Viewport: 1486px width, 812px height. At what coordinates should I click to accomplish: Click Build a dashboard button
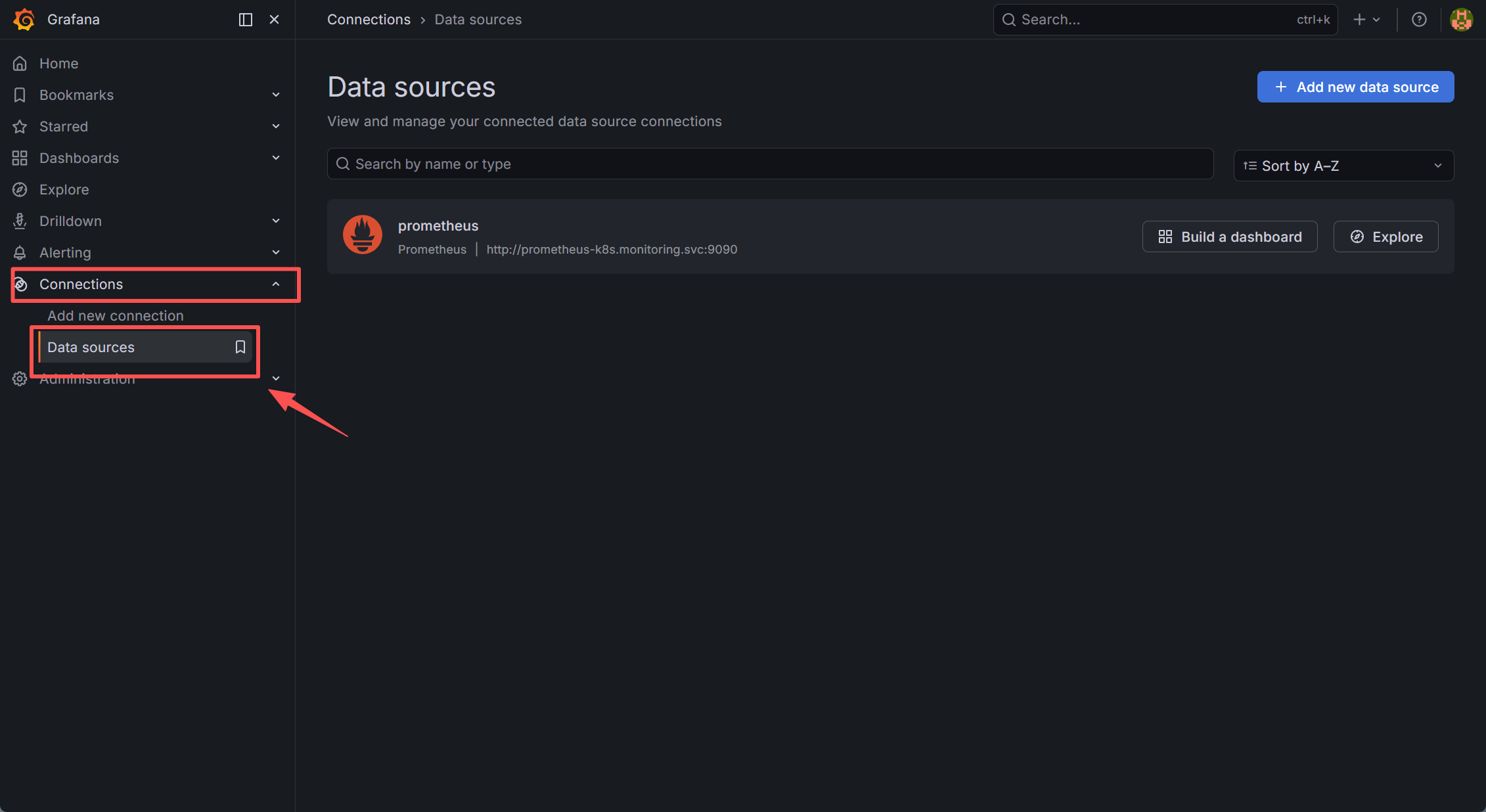click(x=1230, y=237)
